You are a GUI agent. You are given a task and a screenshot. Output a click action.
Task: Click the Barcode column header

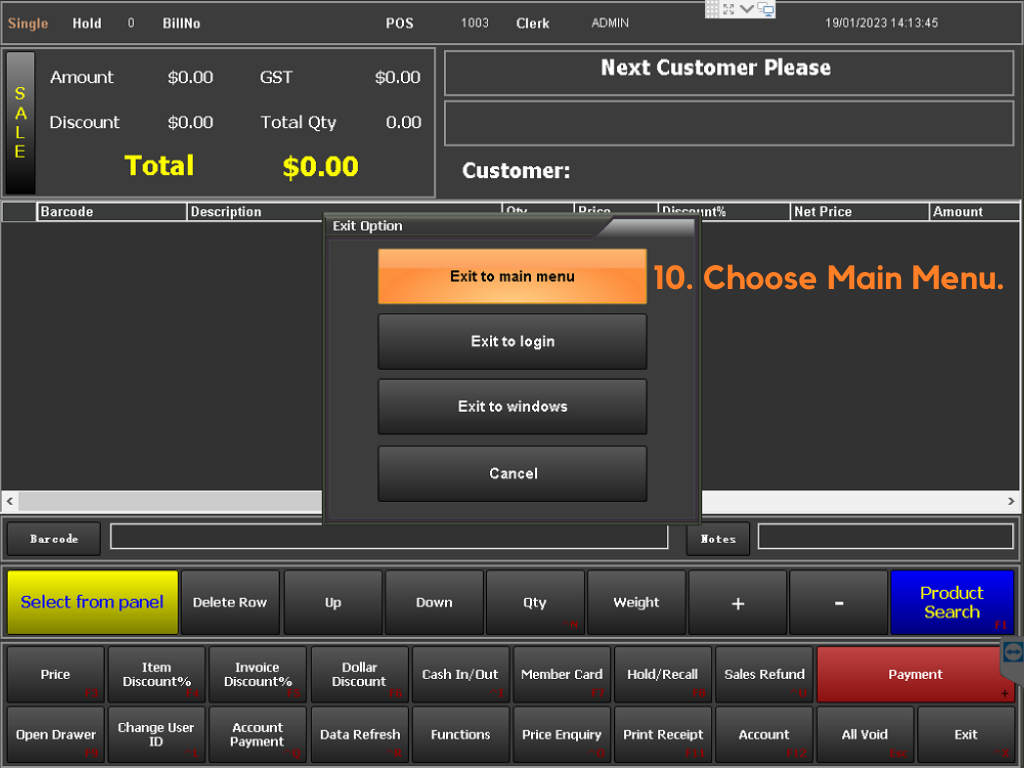coord(111,212)
